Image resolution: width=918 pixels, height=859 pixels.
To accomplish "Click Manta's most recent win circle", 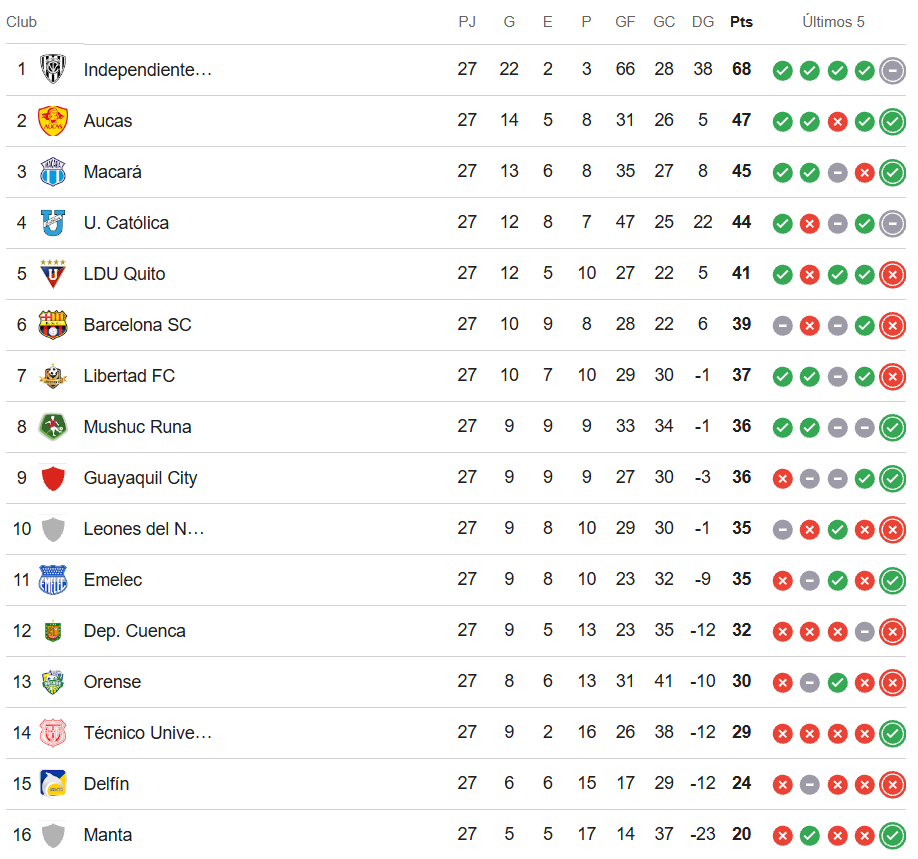I will tap(892, 835).
